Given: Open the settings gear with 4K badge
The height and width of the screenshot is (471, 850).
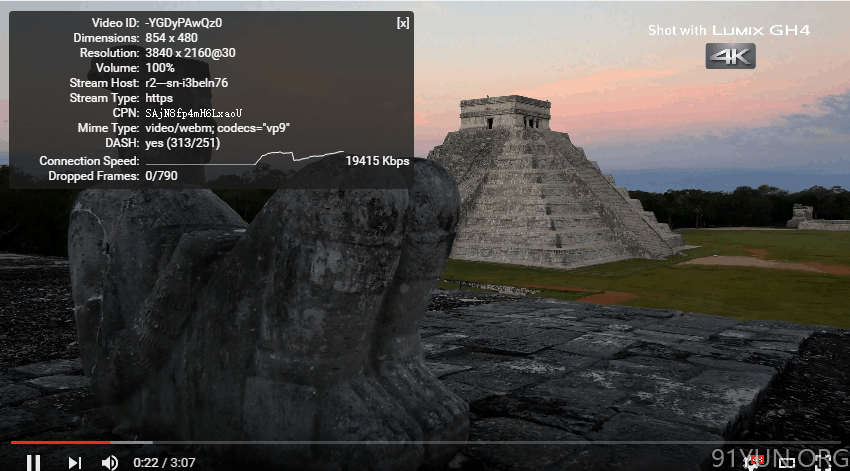Looking at the screenshot, I should click(x=752, y=462).
